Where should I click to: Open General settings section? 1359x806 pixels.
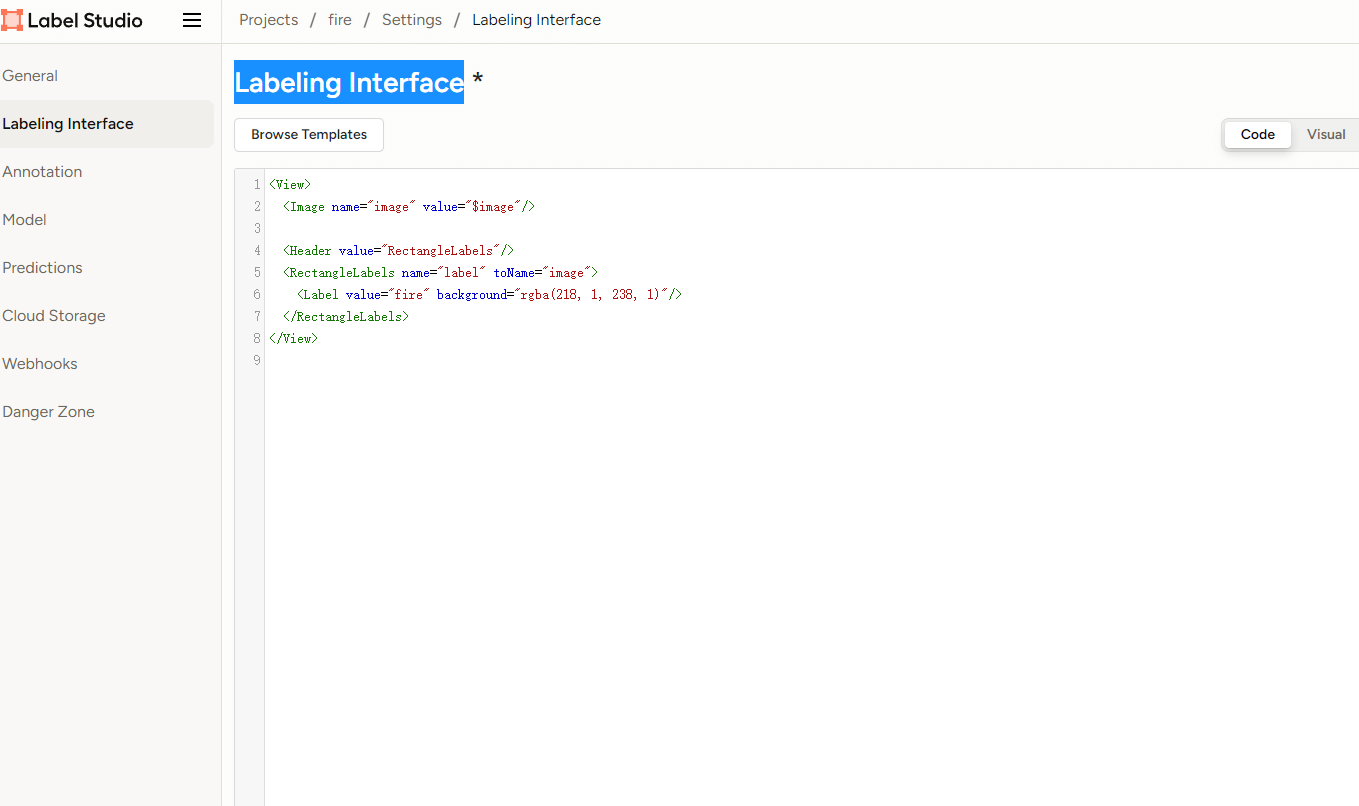[30, 76]
